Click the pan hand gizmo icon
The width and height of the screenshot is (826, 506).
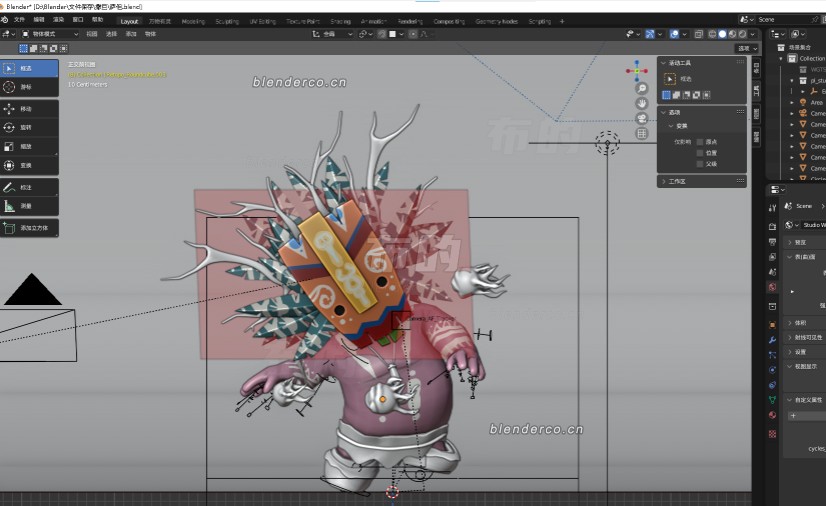pyautogui.click(x=642, y=103)
